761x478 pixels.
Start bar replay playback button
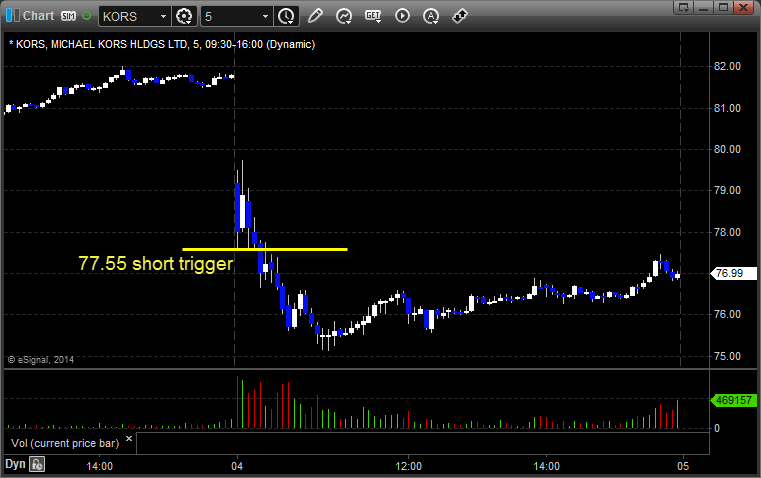pyautogui.click(x=402, y=16)
